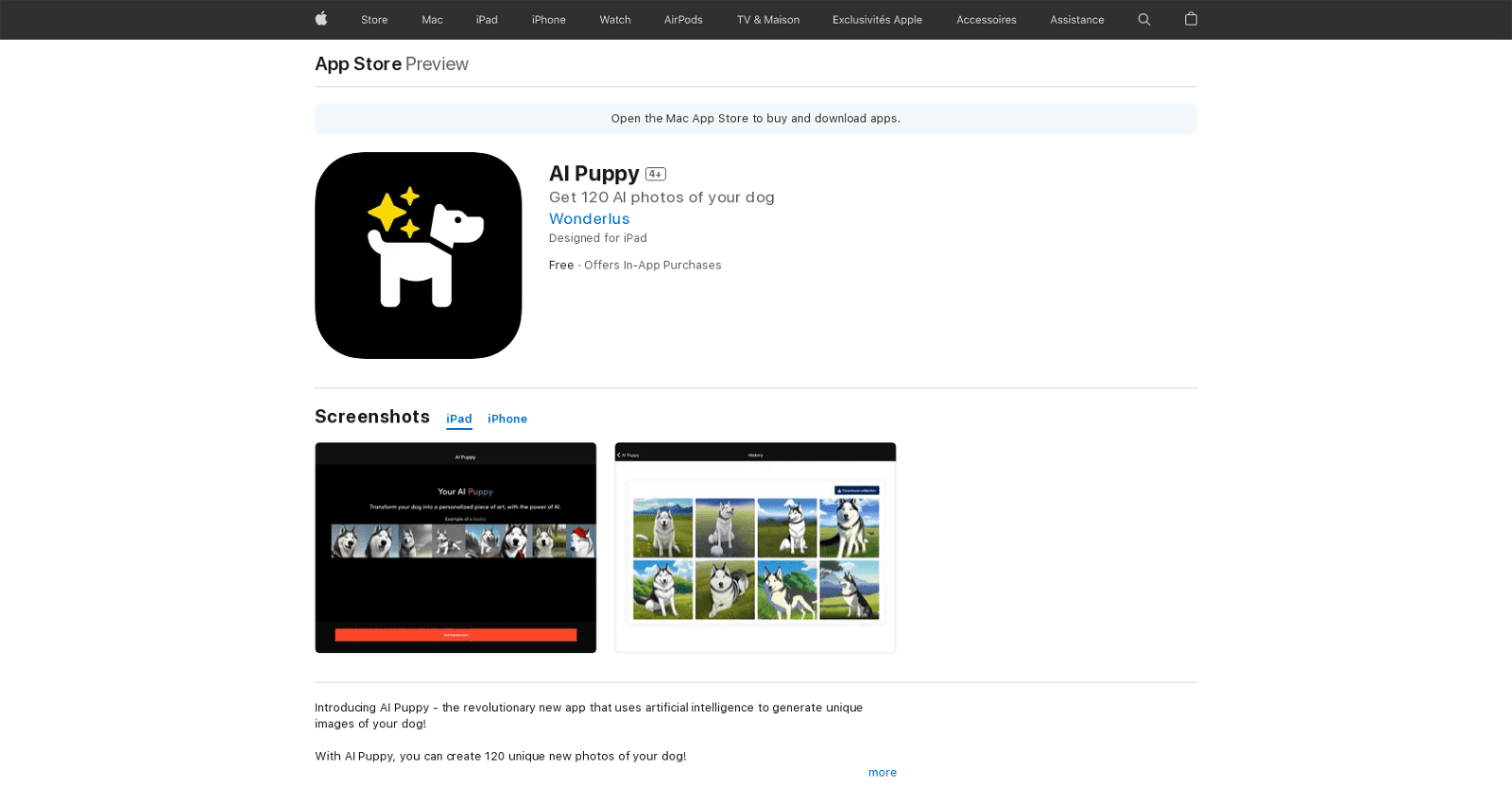1512x788 pixels.
Task: Click the AI Puppy app title
Action: [x=594, y=174]
